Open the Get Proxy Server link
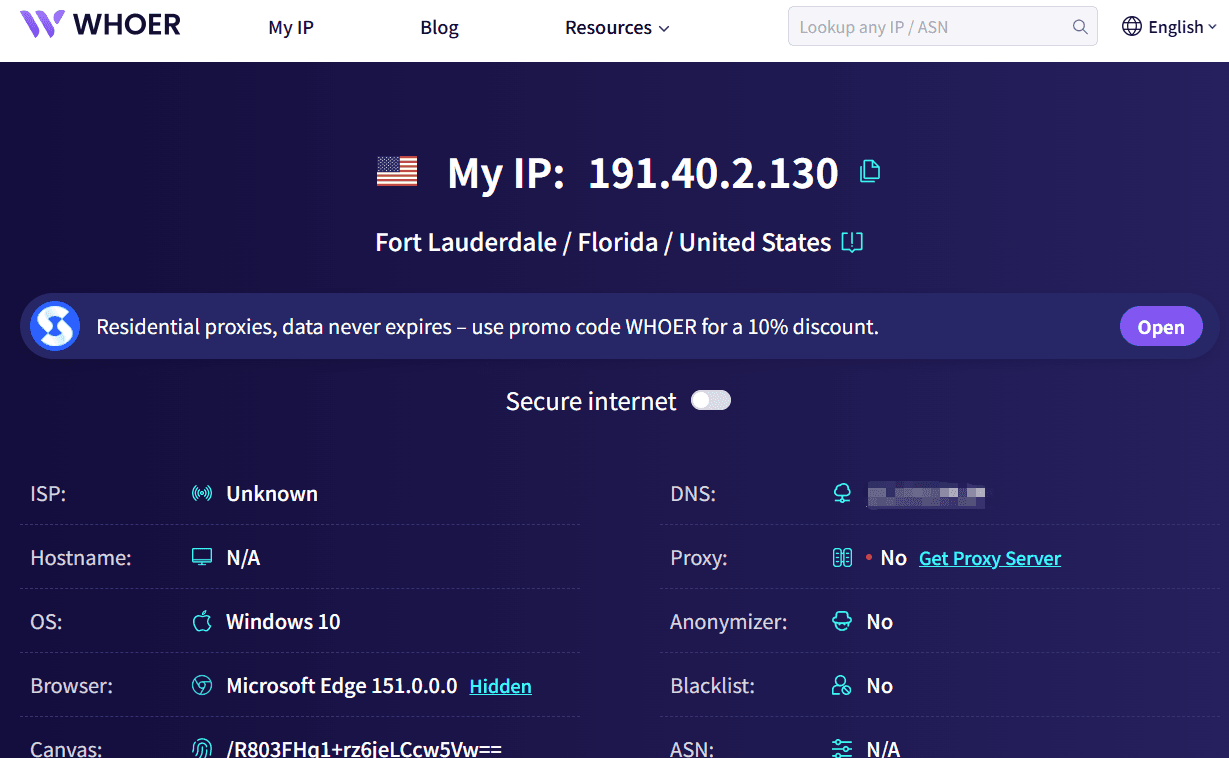Viewport: 1229px width, 758px height. (990, 558)
